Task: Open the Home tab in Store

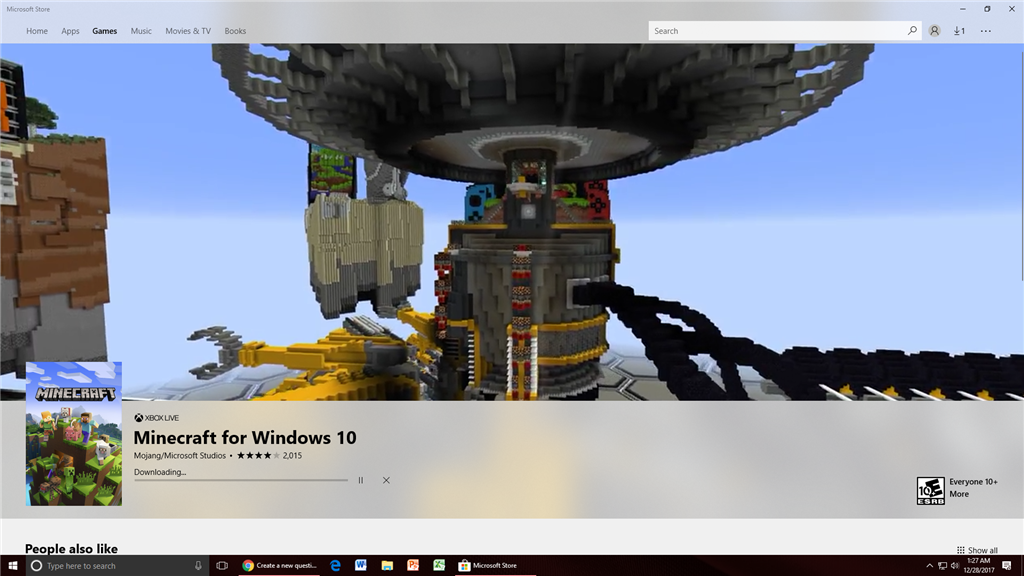Action: click(37, 31)
